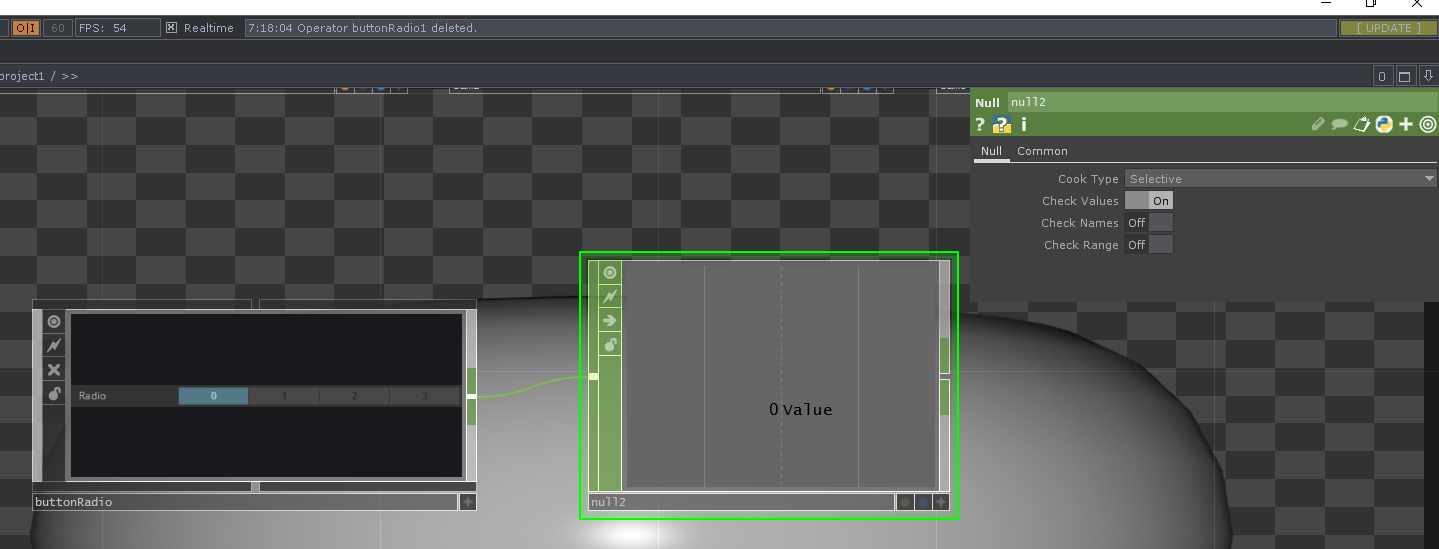Click the power/timeline O|I orange button
Screen dimensions: 1439x549
coord(26,28)
